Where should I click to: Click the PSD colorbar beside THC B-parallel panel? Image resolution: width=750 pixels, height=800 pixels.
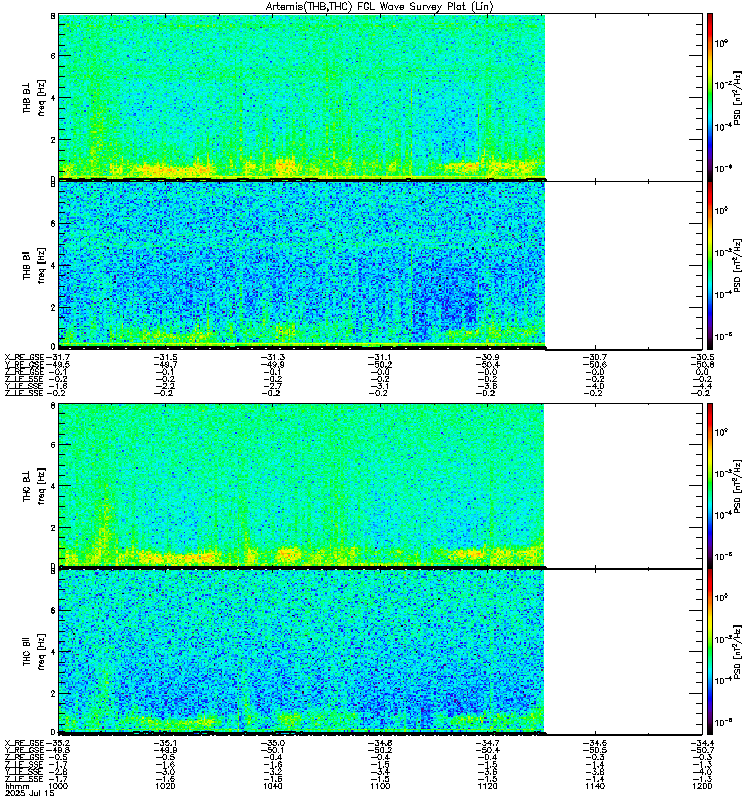point(710,652)
